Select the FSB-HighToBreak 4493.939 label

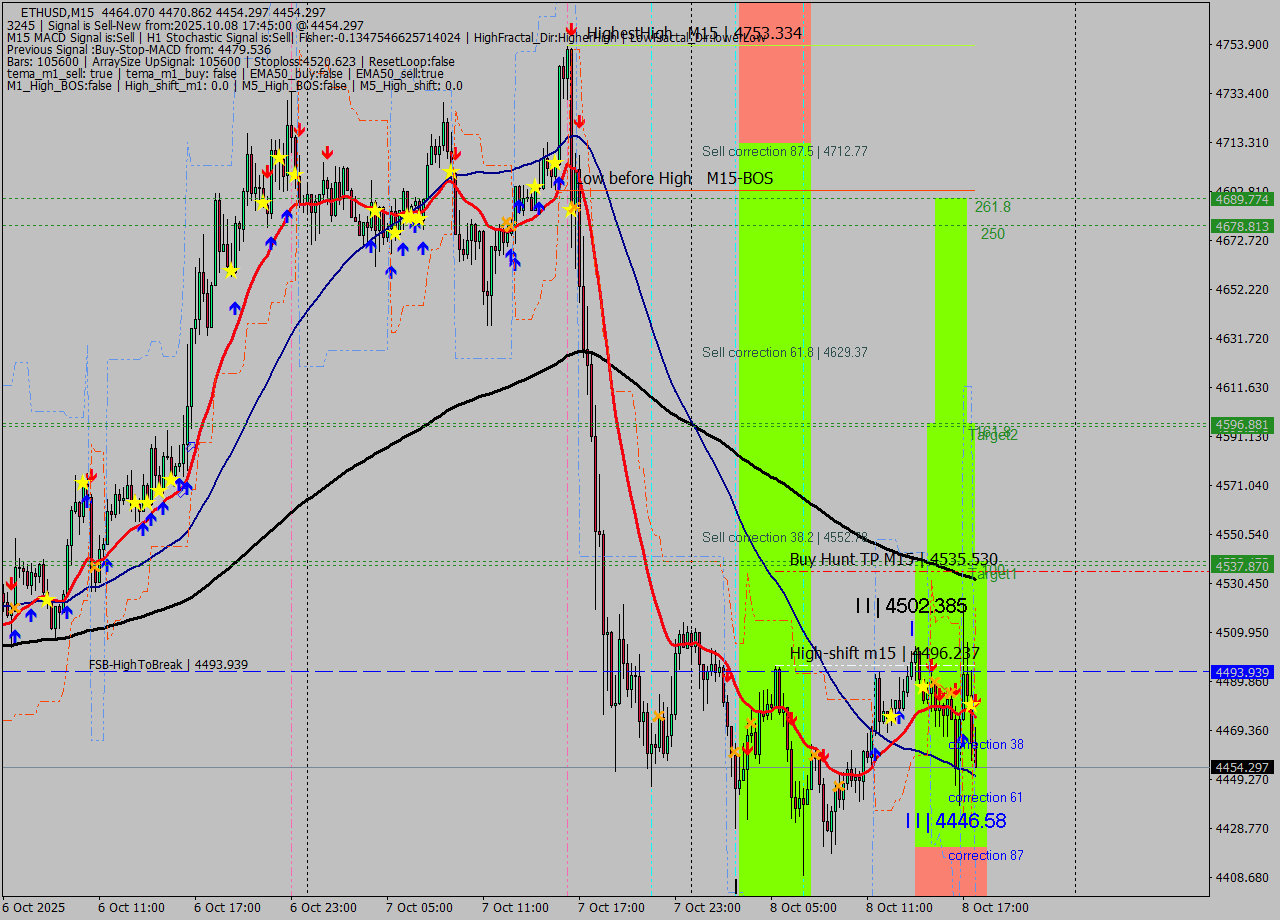tap(168, 665)
